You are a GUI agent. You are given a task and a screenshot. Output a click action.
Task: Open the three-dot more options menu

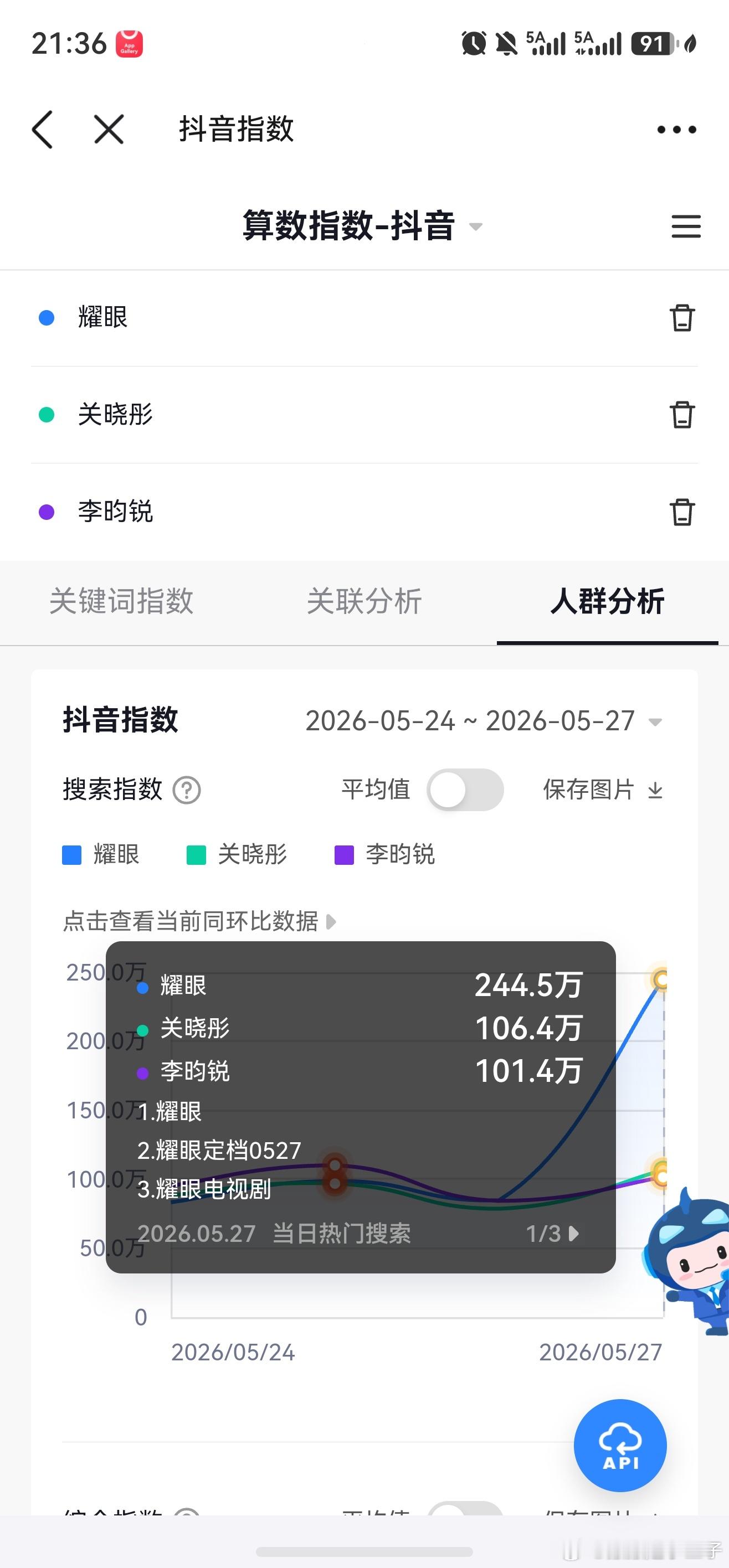tap(676, 129)
